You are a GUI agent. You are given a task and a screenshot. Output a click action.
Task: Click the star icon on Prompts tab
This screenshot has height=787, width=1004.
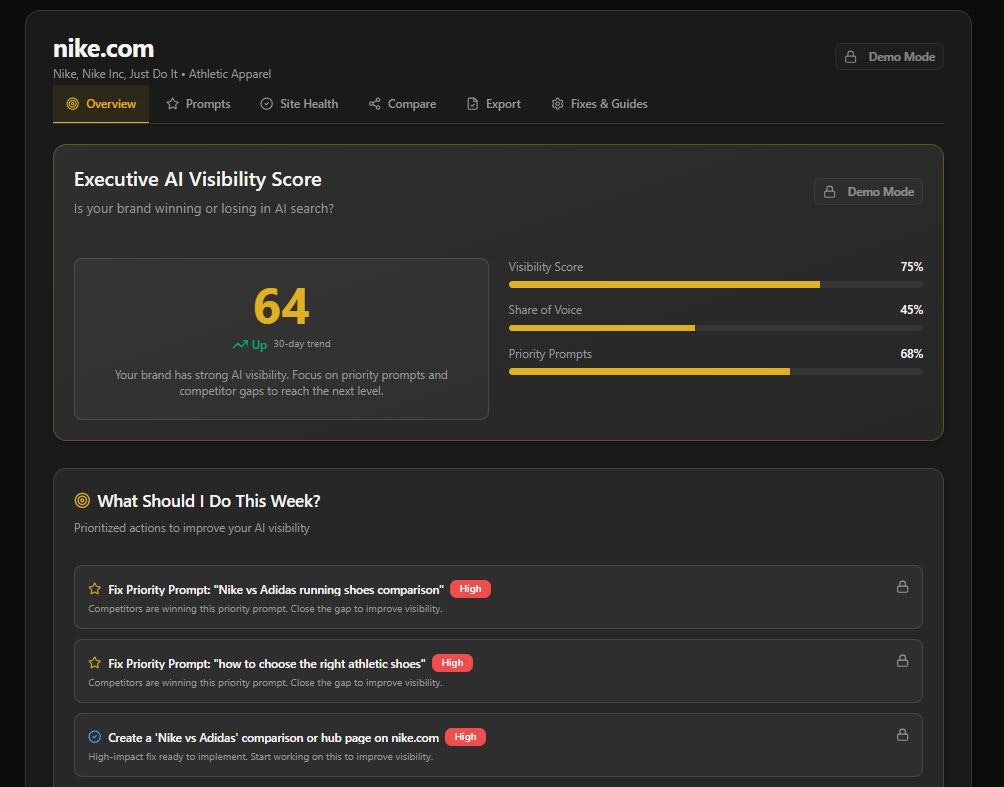click(x=172, y=104)
